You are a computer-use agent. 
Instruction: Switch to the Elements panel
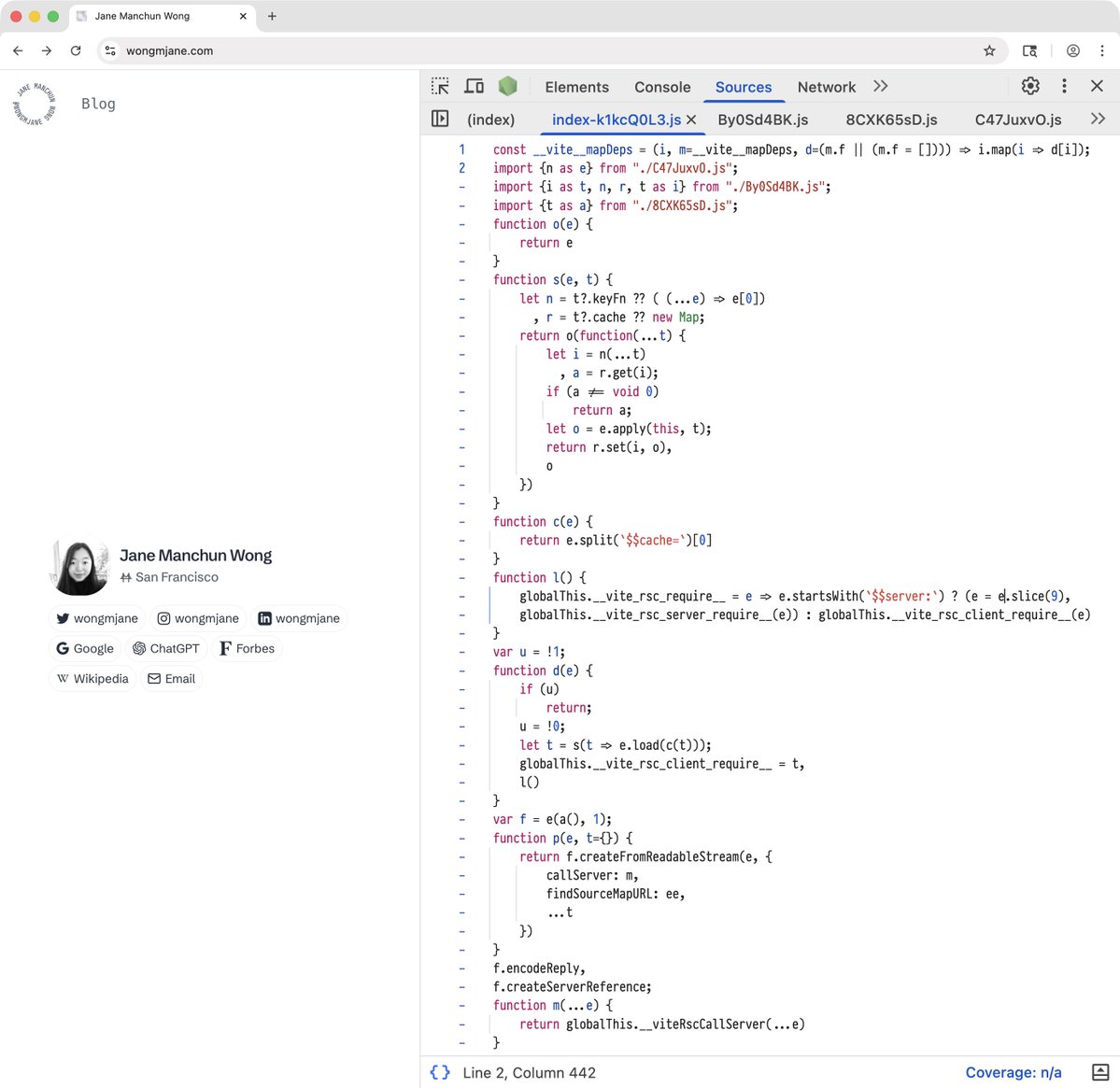576,87
